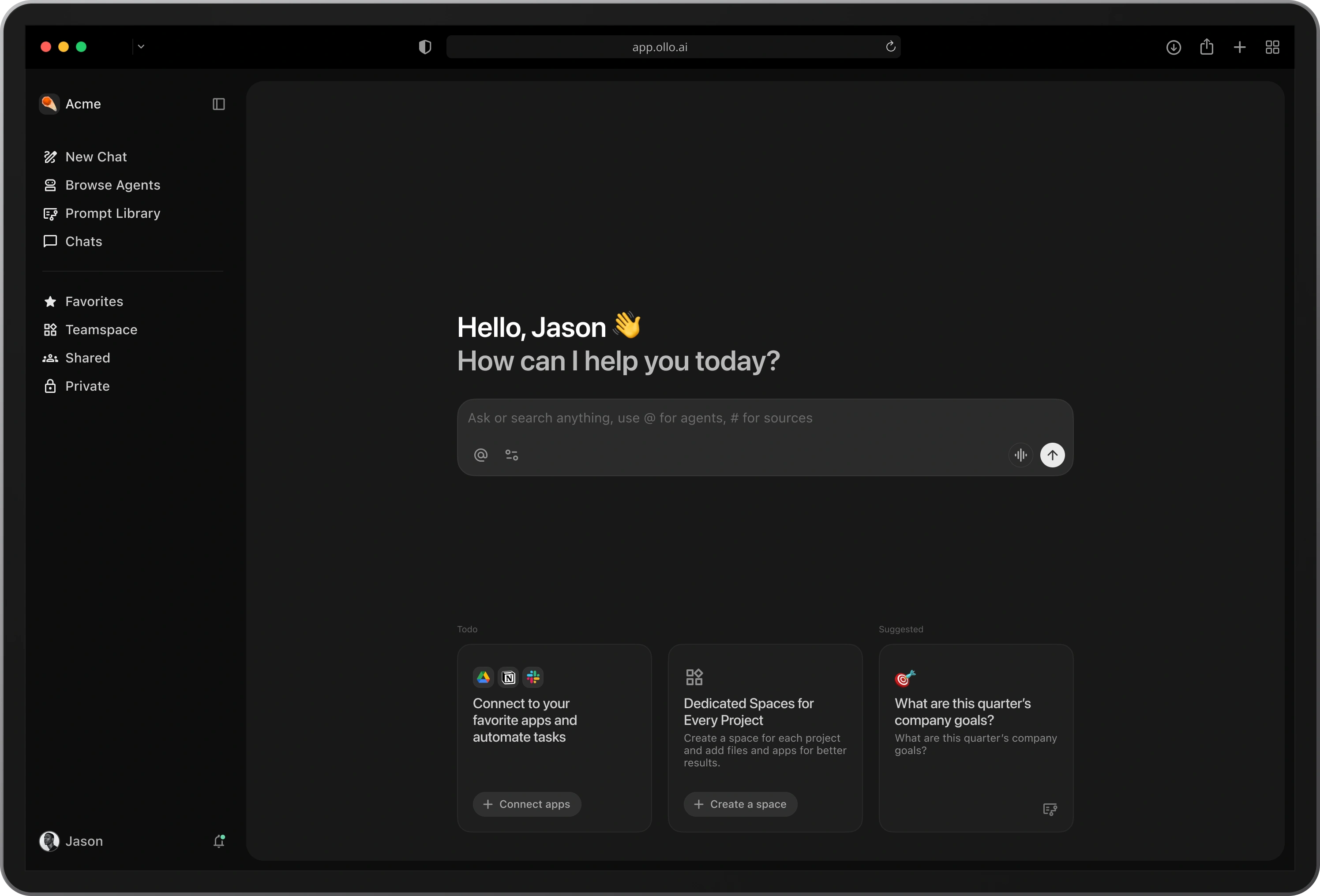Focus the Ask or search anything field
Screen dimensions: 1320x896
coord(739,418)
